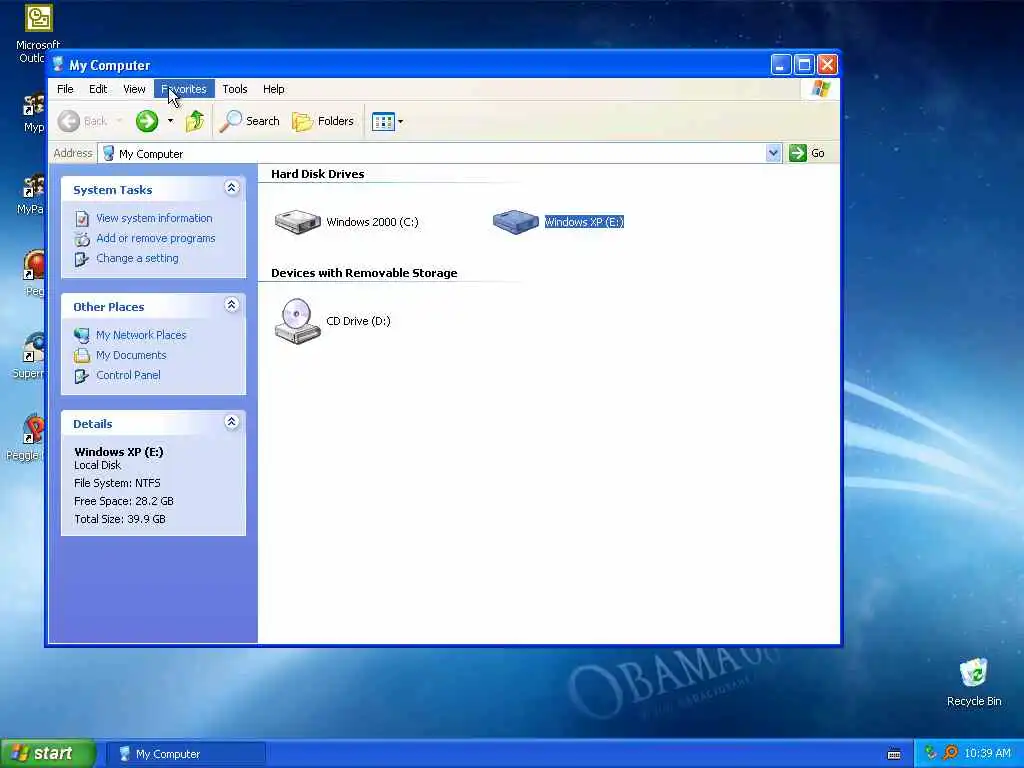Screen dimensions: 1024x768
Task: Collapse the Other Places panel
Action: point(231,305)
